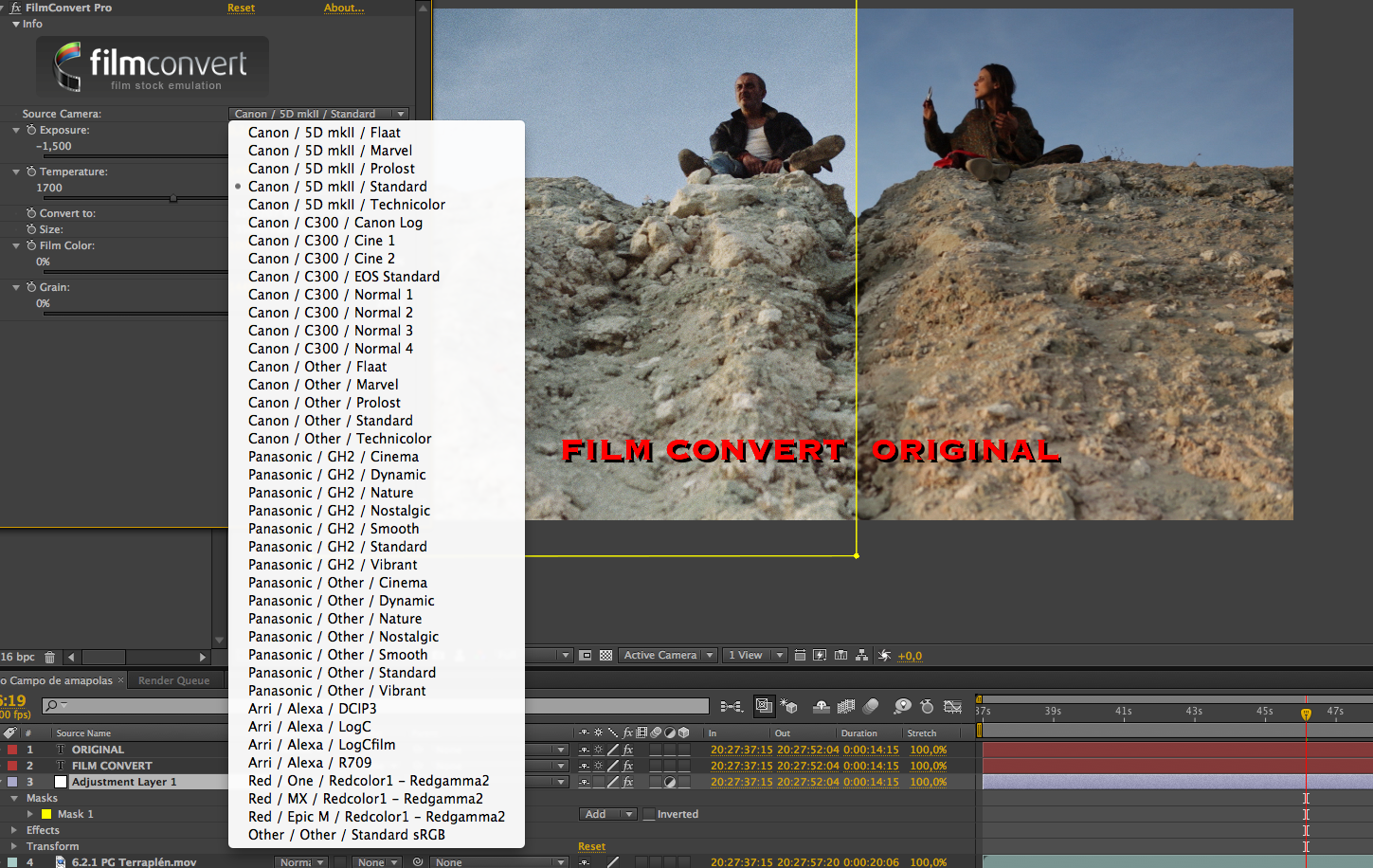The width and height of the screenshot is (1373, 868).
Task: Click the yellow Mask 1 color swatch
Action: click(45, 814)
